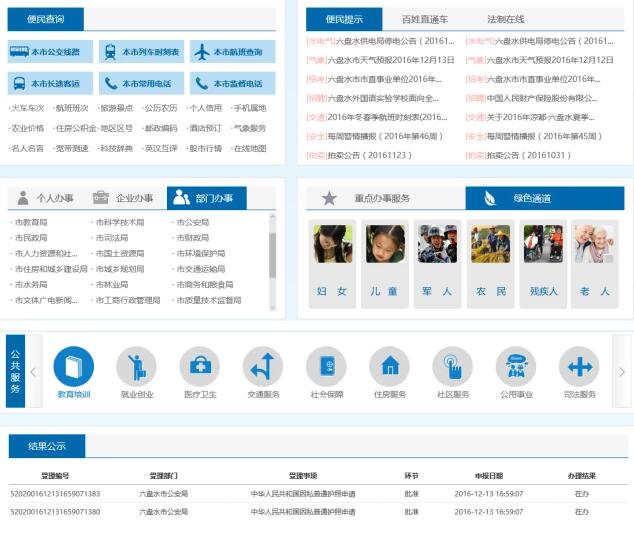Image resolution: width=634 pixels, height=536 pixels.
Task: Click the 本市航班查询 airplane button
Action: click(231, 52)
